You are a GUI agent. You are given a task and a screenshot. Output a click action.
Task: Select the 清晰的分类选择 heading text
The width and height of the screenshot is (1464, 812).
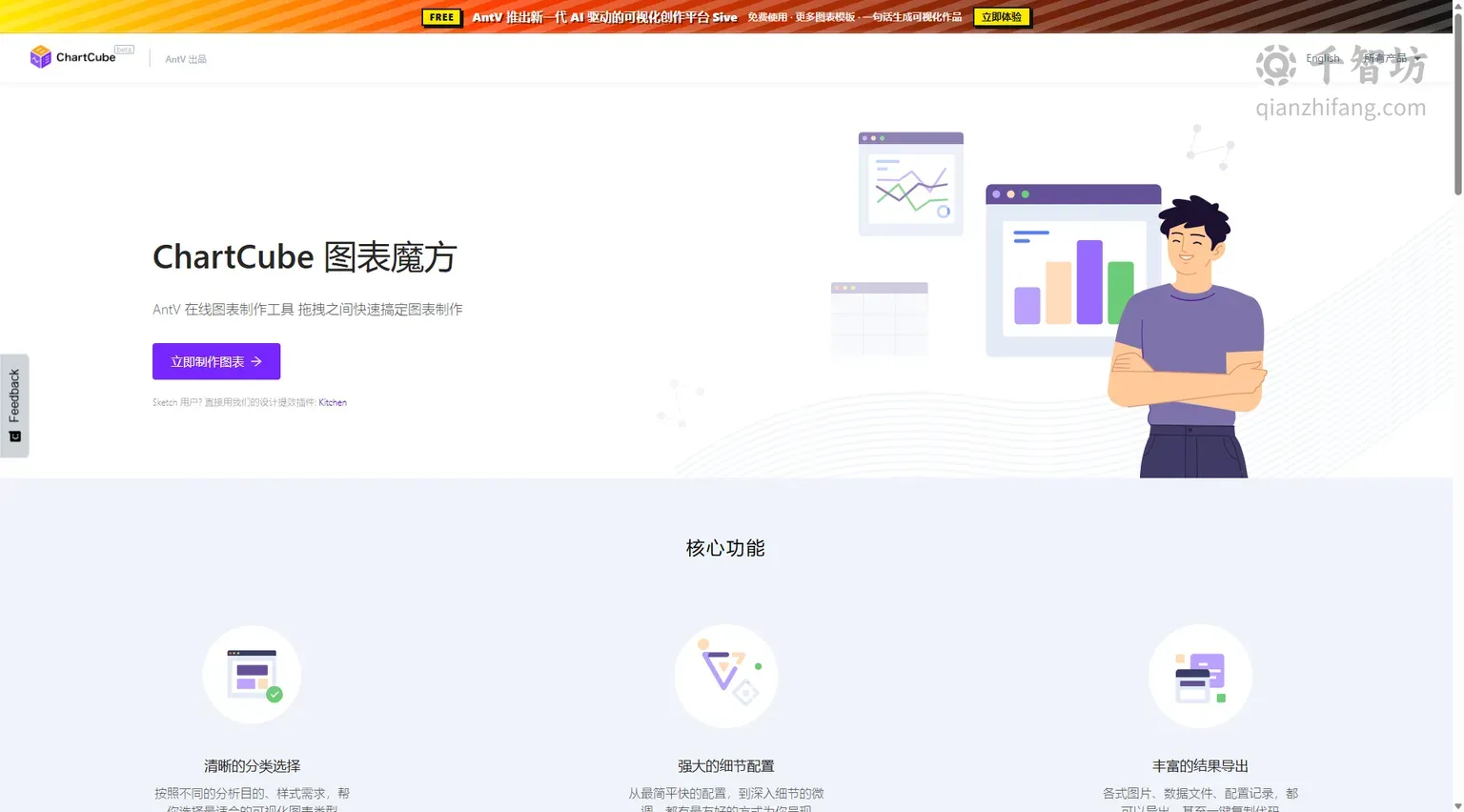tap(252, 766)
